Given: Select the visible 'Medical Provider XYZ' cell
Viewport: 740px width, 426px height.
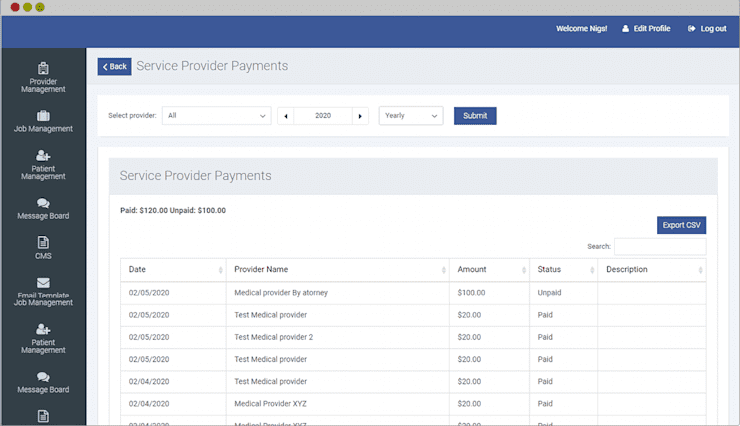Looking at the screenshot, I should (337, 403).
